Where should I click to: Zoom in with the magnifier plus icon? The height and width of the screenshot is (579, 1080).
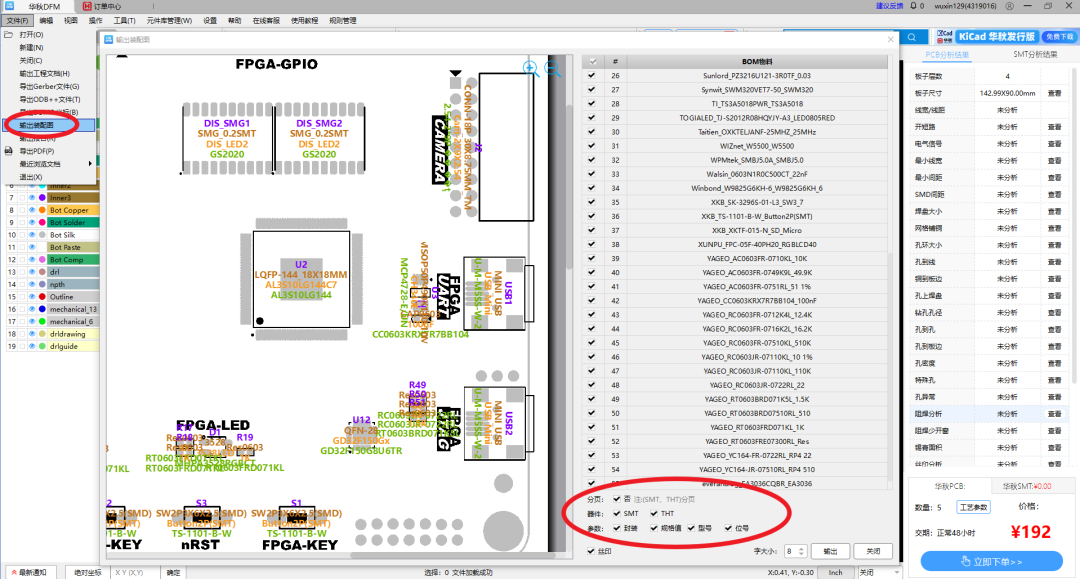(530, 68)
